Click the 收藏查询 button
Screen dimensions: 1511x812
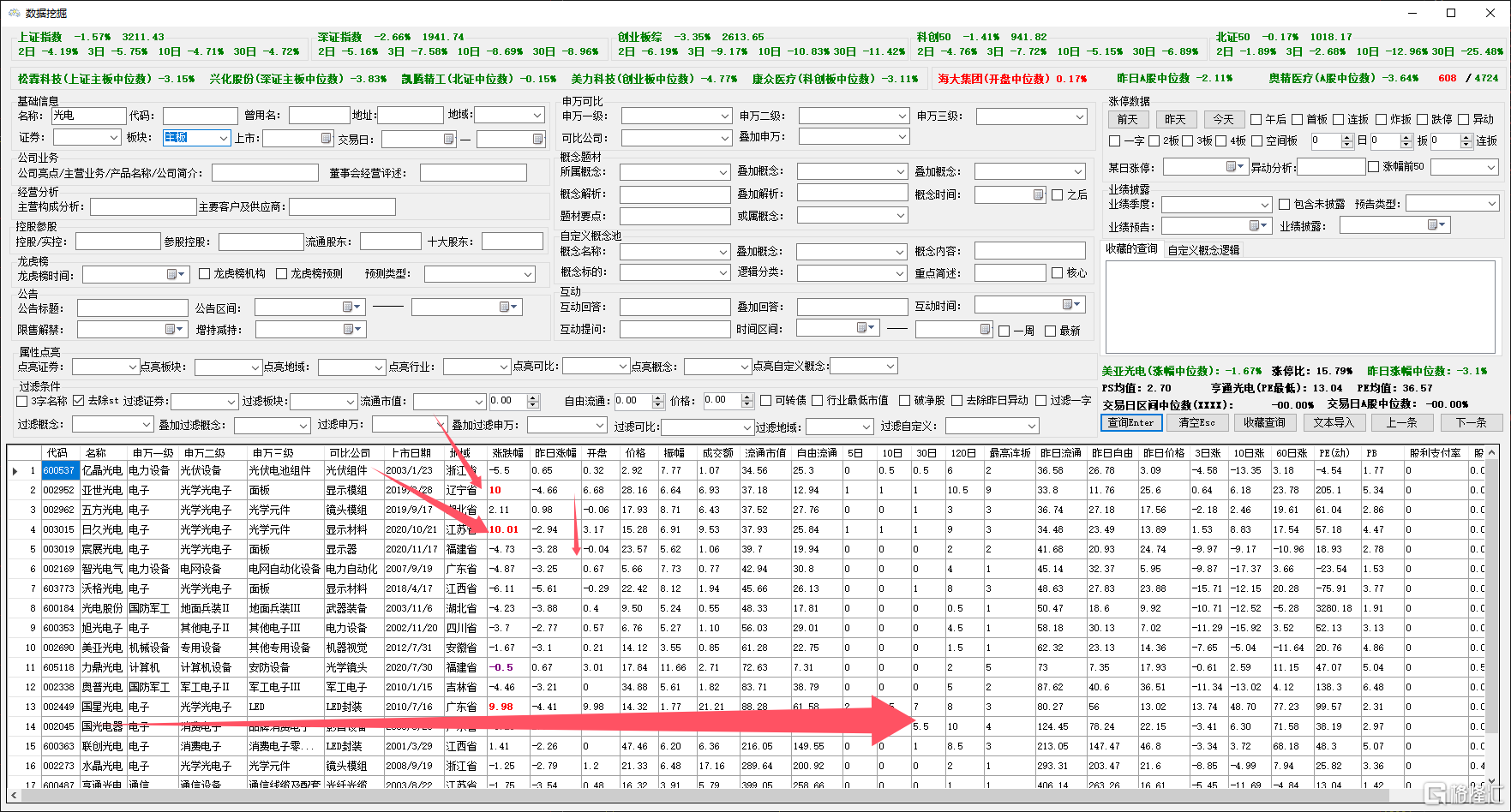tap(1264, 422)
